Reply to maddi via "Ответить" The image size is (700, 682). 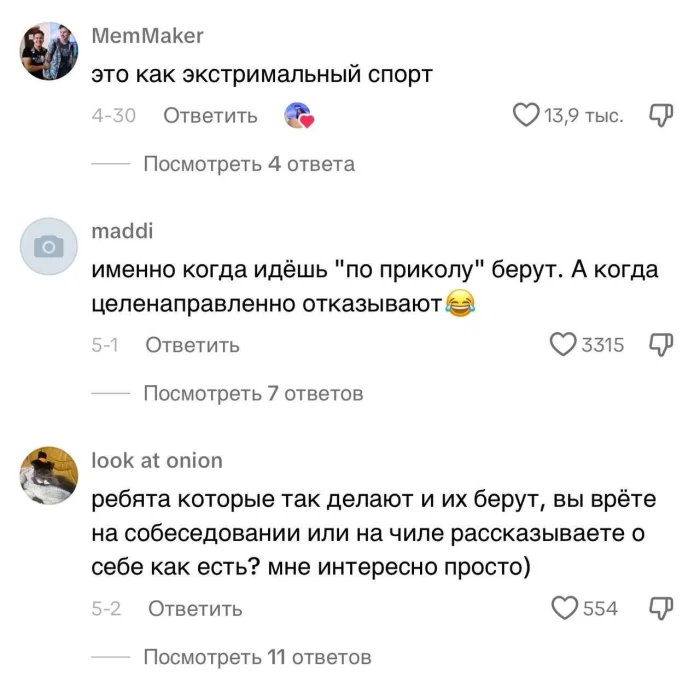pos(193,345)
